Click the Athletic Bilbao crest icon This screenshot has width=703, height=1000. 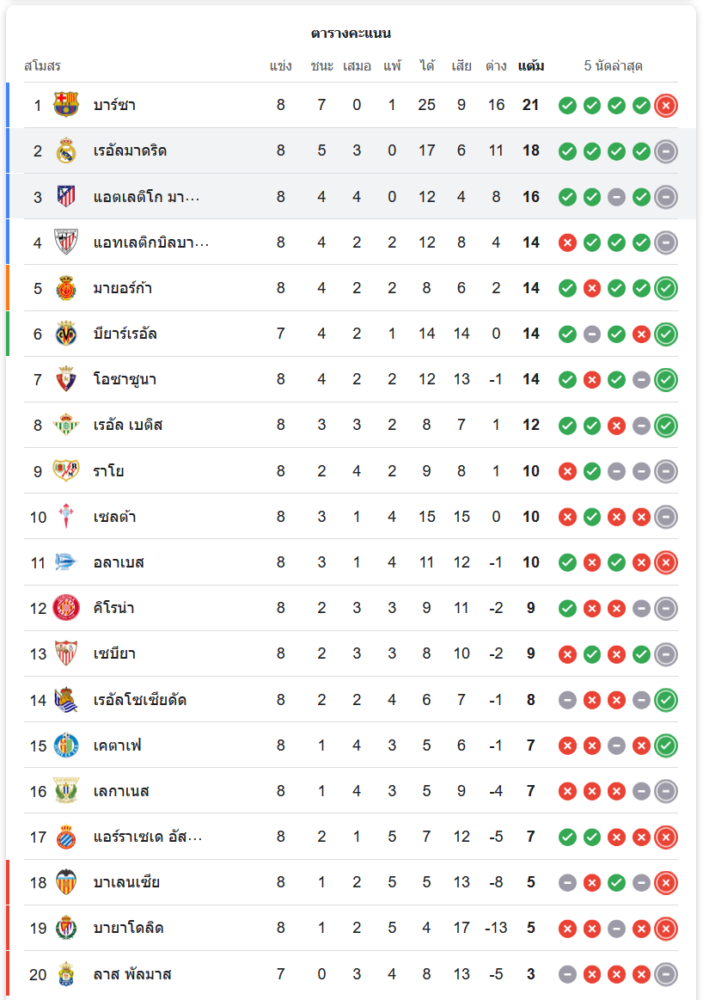(x=66, y=243)
